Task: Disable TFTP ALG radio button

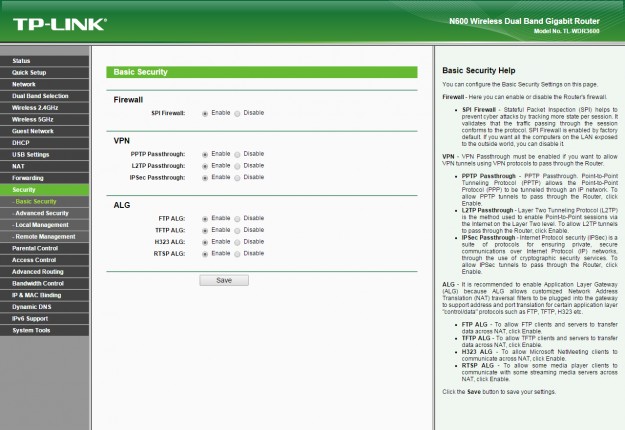Action: pos(238,229)
